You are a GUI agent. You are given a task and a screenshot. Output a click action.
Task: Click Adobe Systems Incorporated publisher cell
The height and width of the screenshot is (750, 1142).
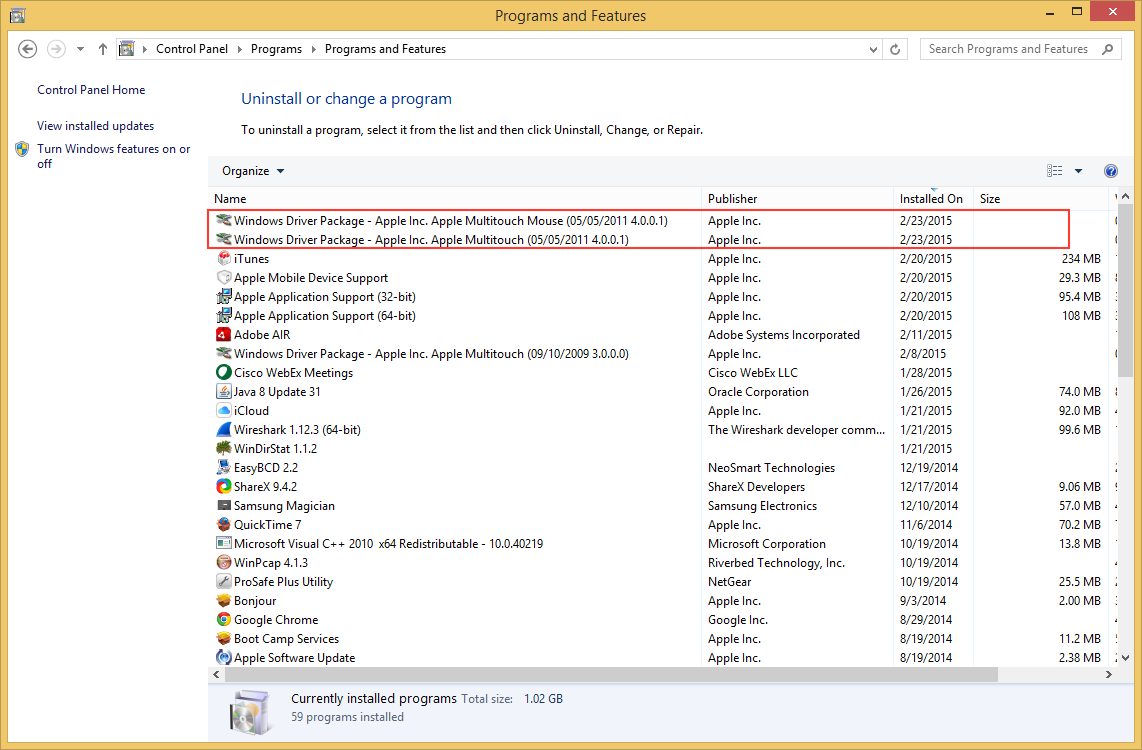click(784, 334)
